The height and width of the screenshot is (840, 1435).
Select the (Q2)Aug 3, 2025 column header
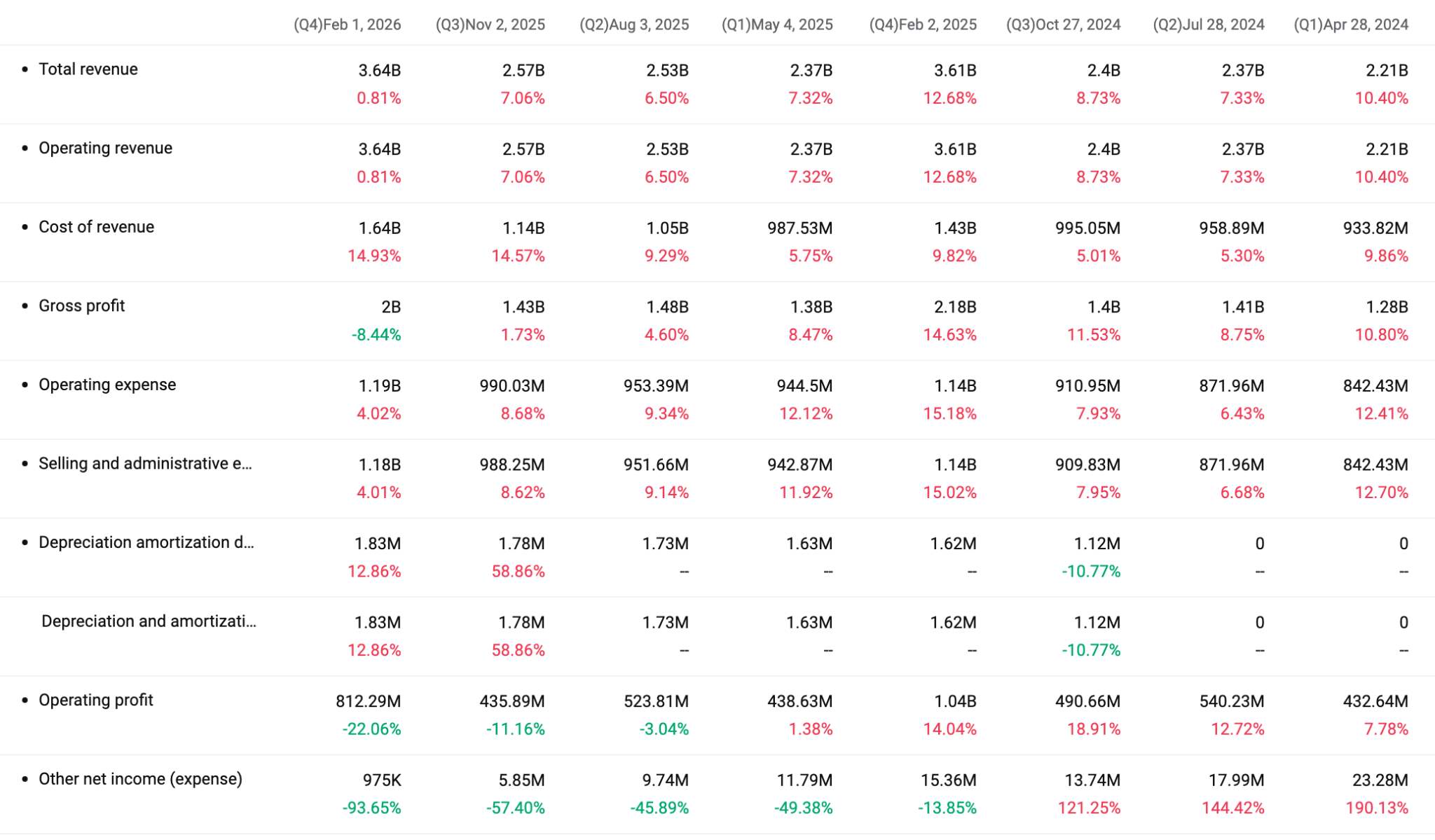pos(634,25)
